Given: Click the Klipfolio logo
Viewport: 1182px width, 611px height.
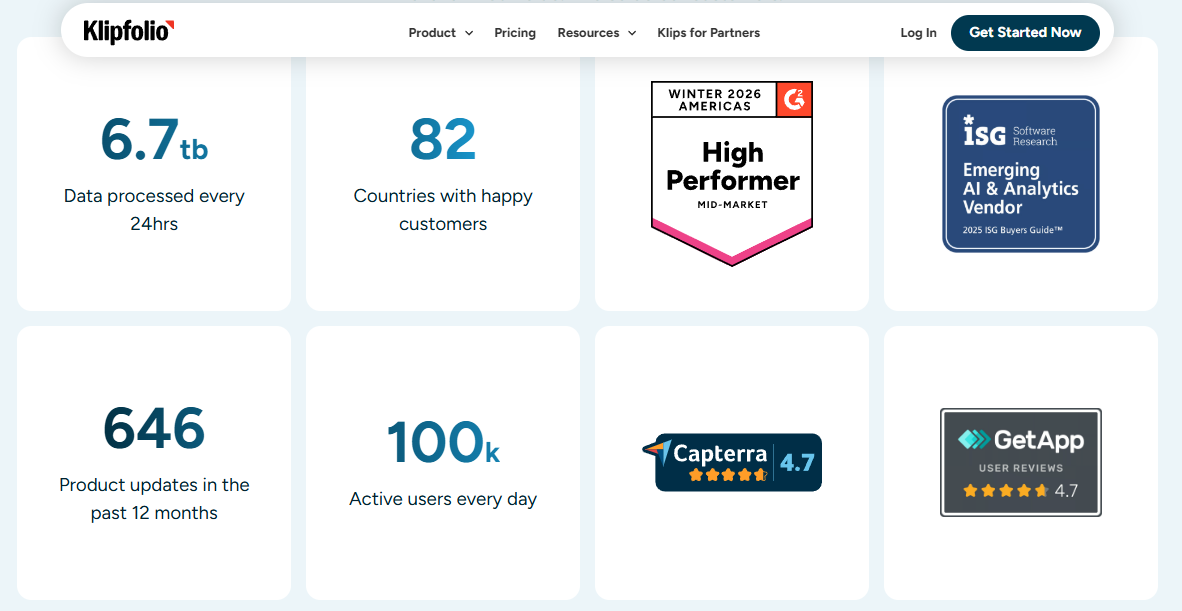Looking at the screenshot, I should [129, 32].
